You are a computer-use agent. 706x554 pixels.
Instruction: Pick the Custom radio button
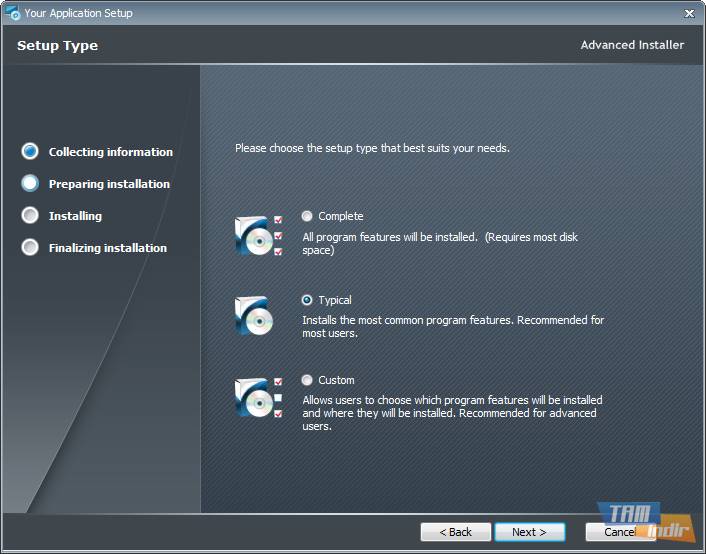tap(307, 380)
